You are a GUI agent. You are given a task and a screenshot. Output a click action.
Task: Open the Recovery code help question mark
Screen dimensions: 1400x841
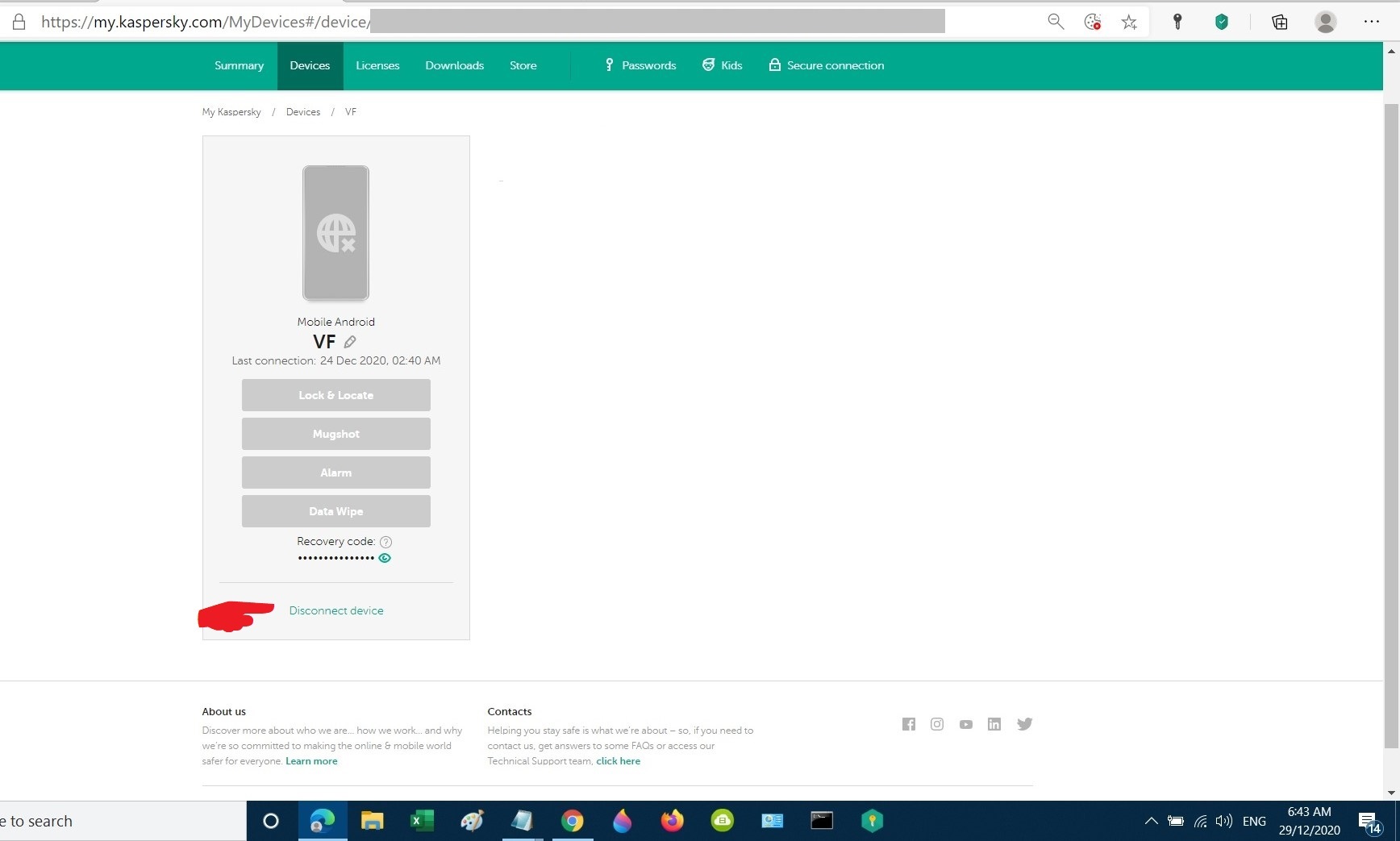(385, 542)
